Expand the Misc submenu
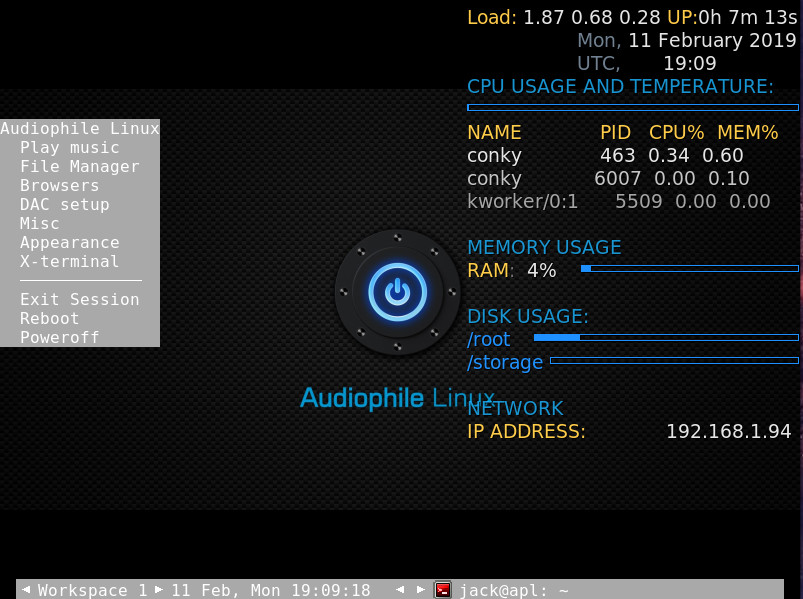 [39, 224]
